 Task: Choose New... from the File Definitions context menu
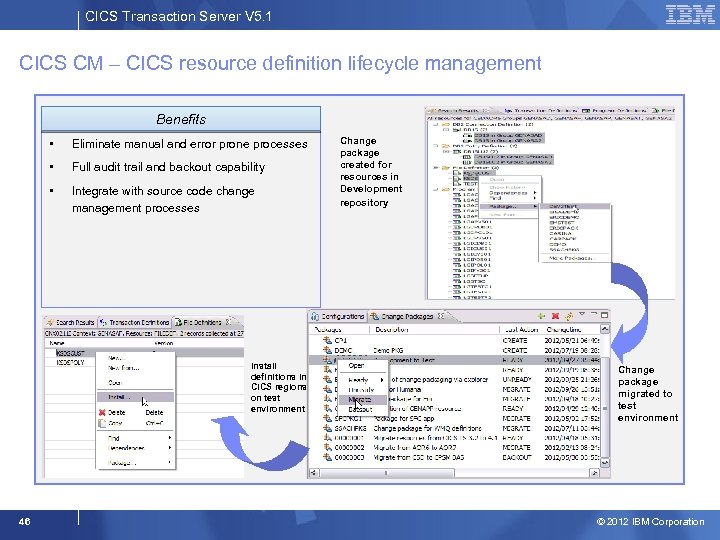coord(135,358)
